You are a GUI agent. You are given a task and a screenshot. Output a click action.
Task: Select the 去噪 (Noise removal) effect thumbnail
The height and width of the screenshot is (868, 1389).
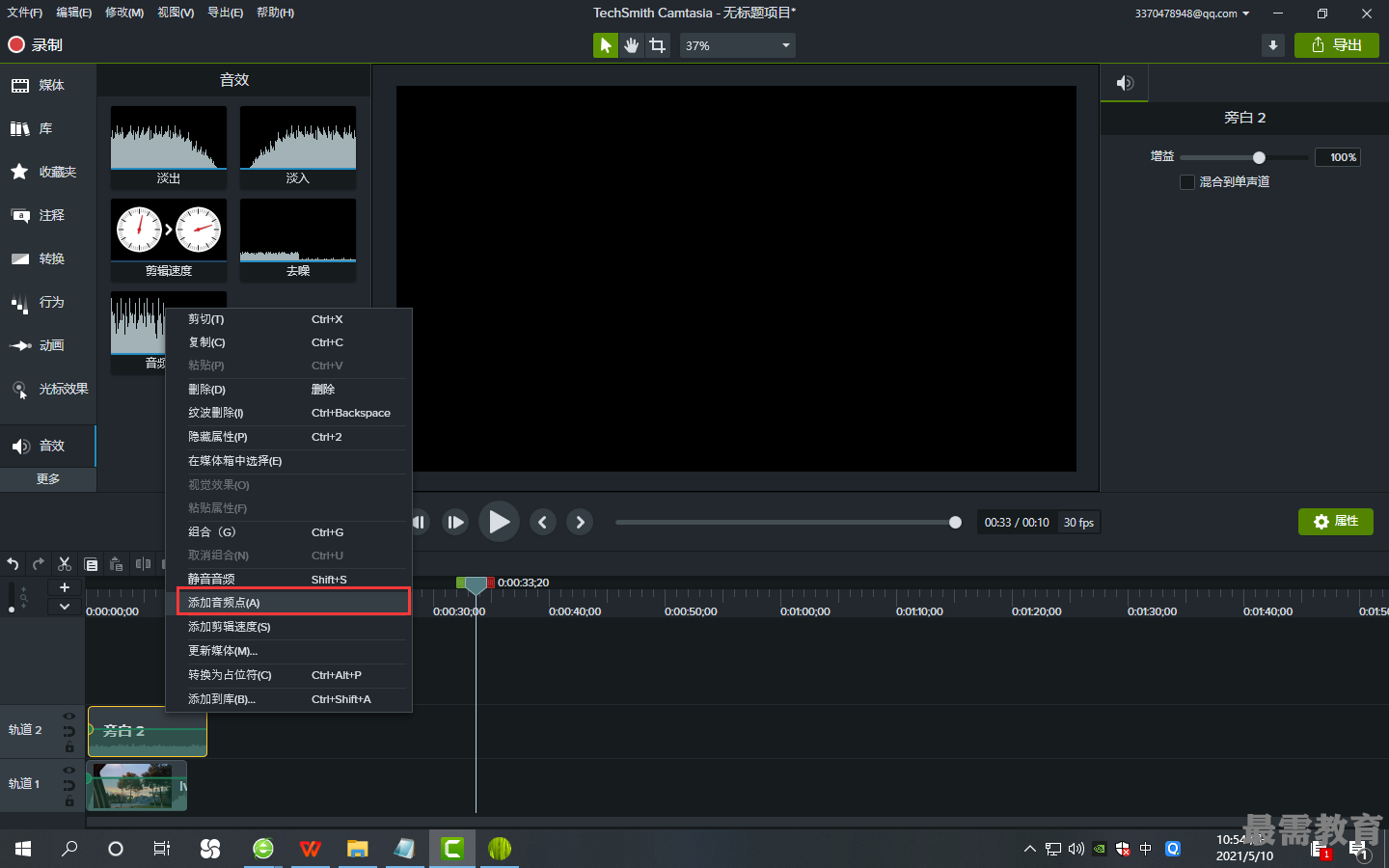298,239
